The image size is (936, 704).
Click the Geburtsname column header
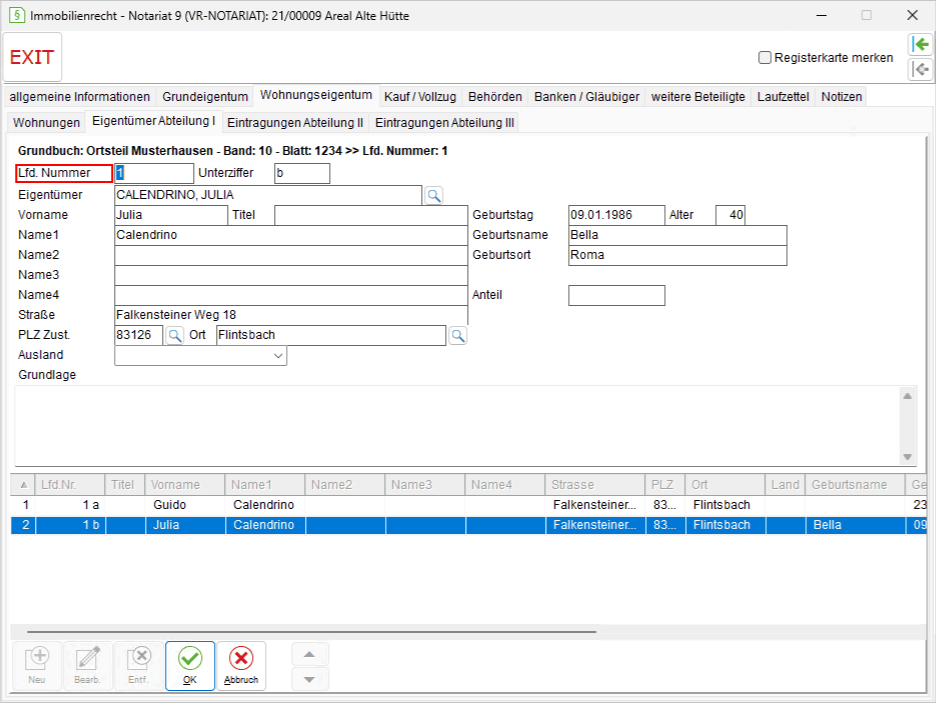point(854,485)
